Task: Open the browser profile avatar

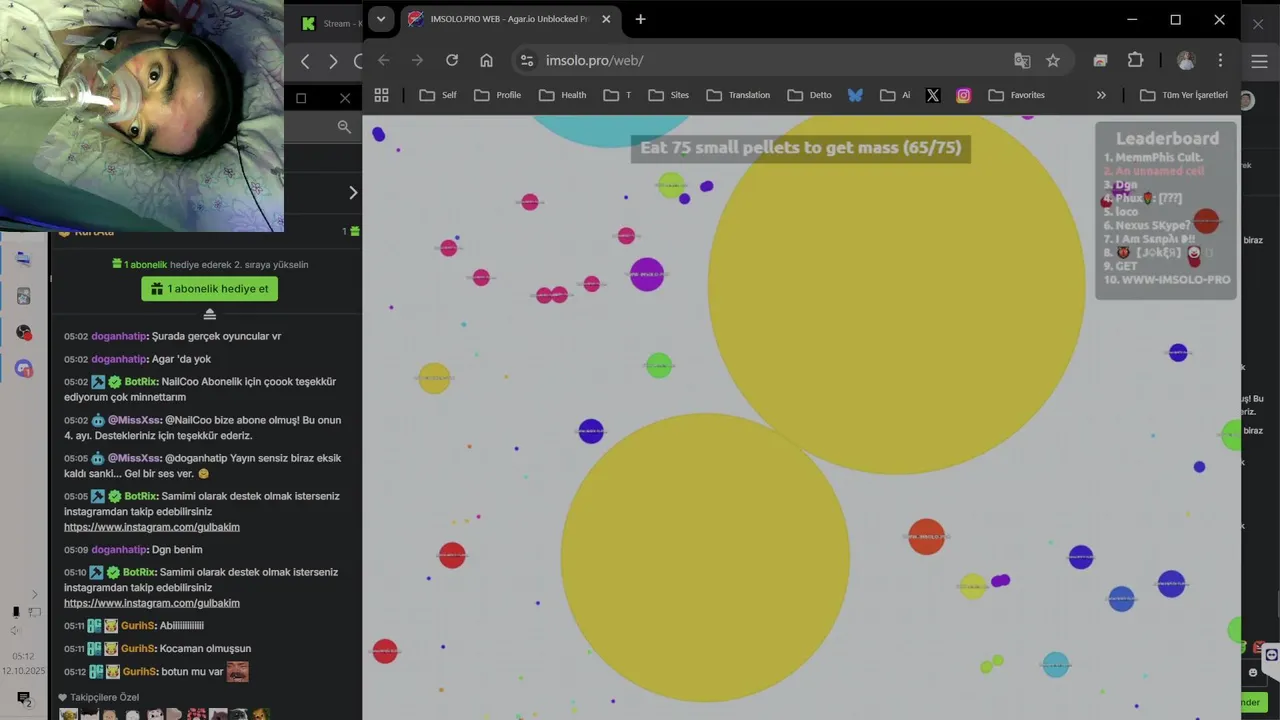Action: (1186, 60)
